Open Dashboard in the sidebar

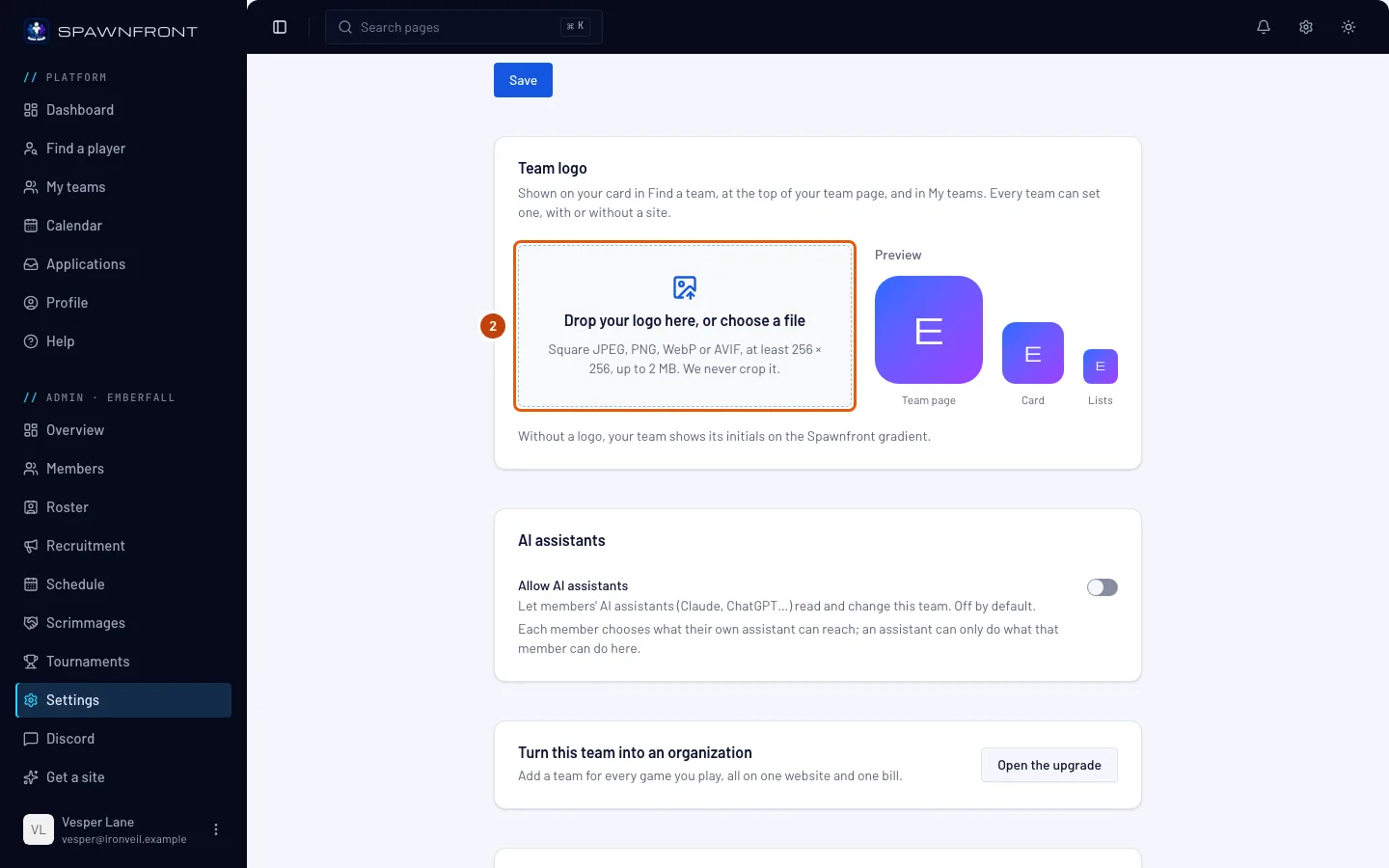[123, 110]
